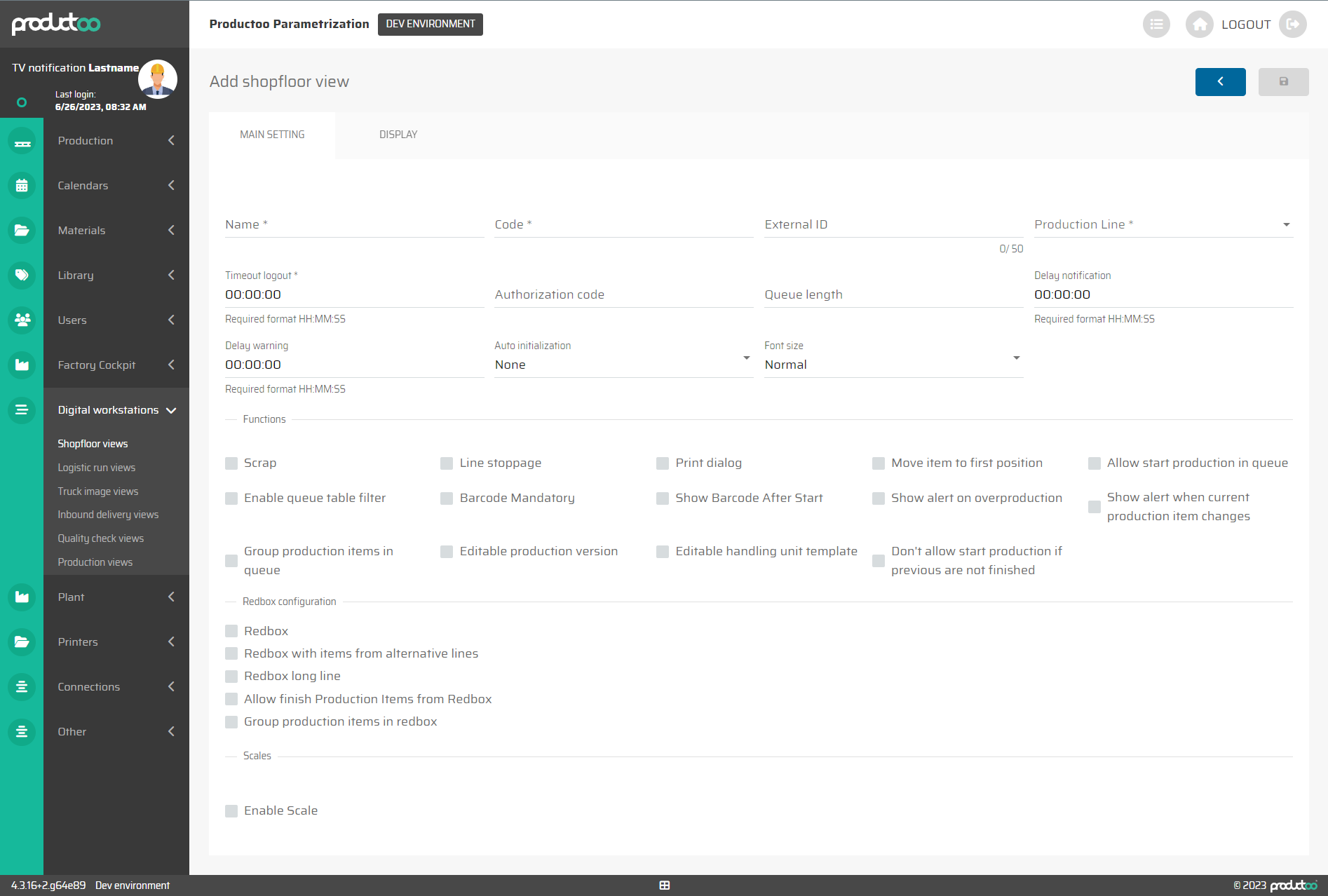Click the Users group sidebar icon

tap(22, 320)
